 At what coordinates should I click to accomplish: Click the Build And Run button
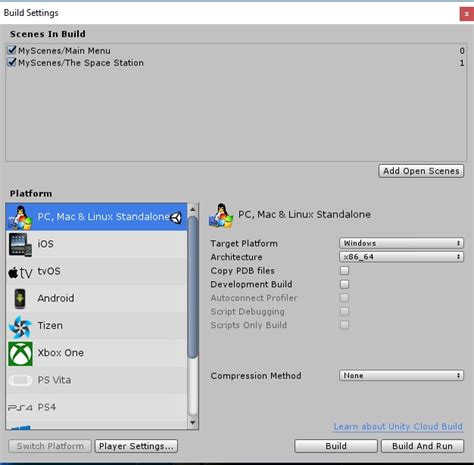click(422, 446)
